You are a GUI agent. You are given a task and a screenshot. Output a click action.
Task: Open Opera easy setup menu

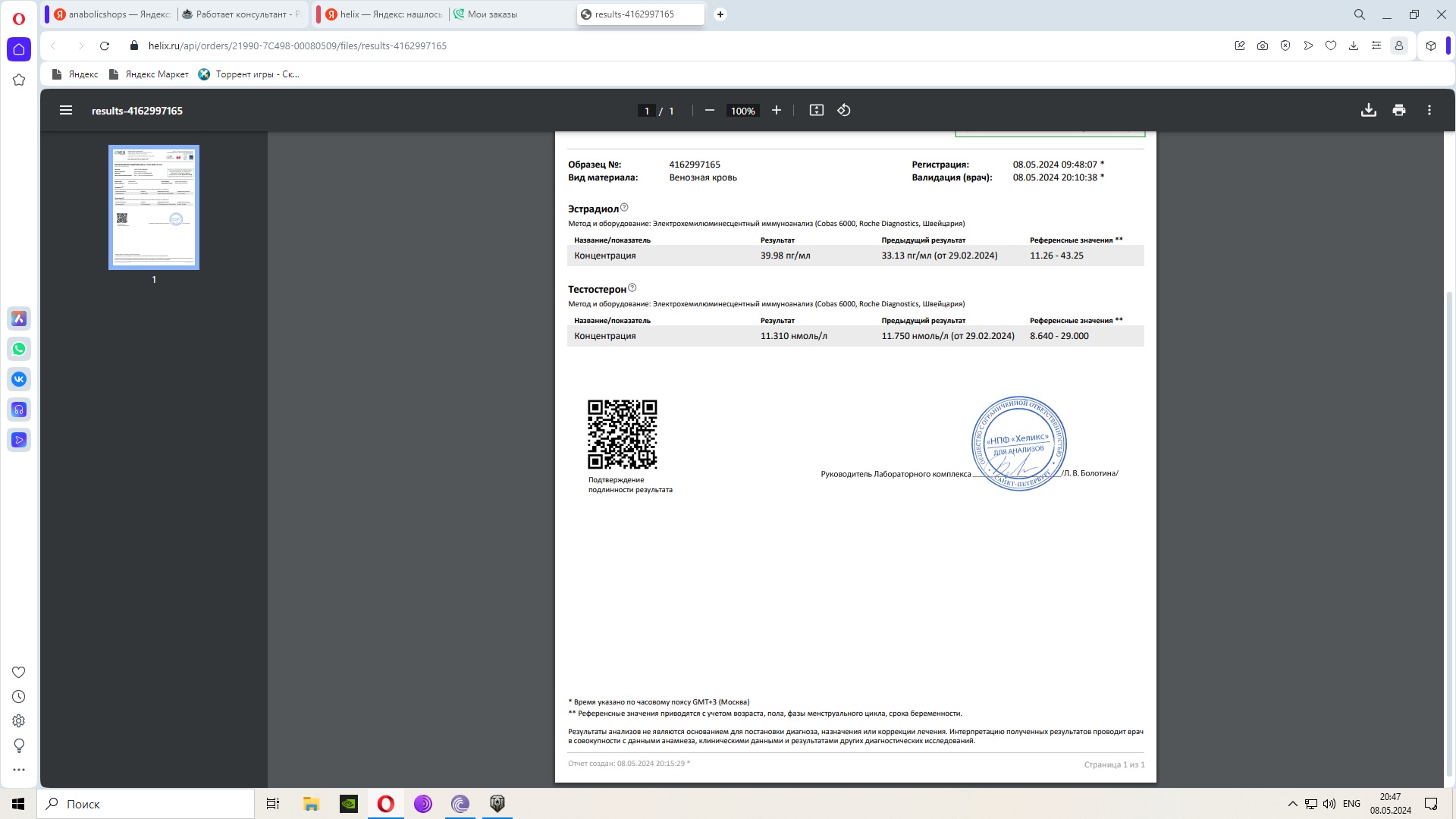[1376, 45]
